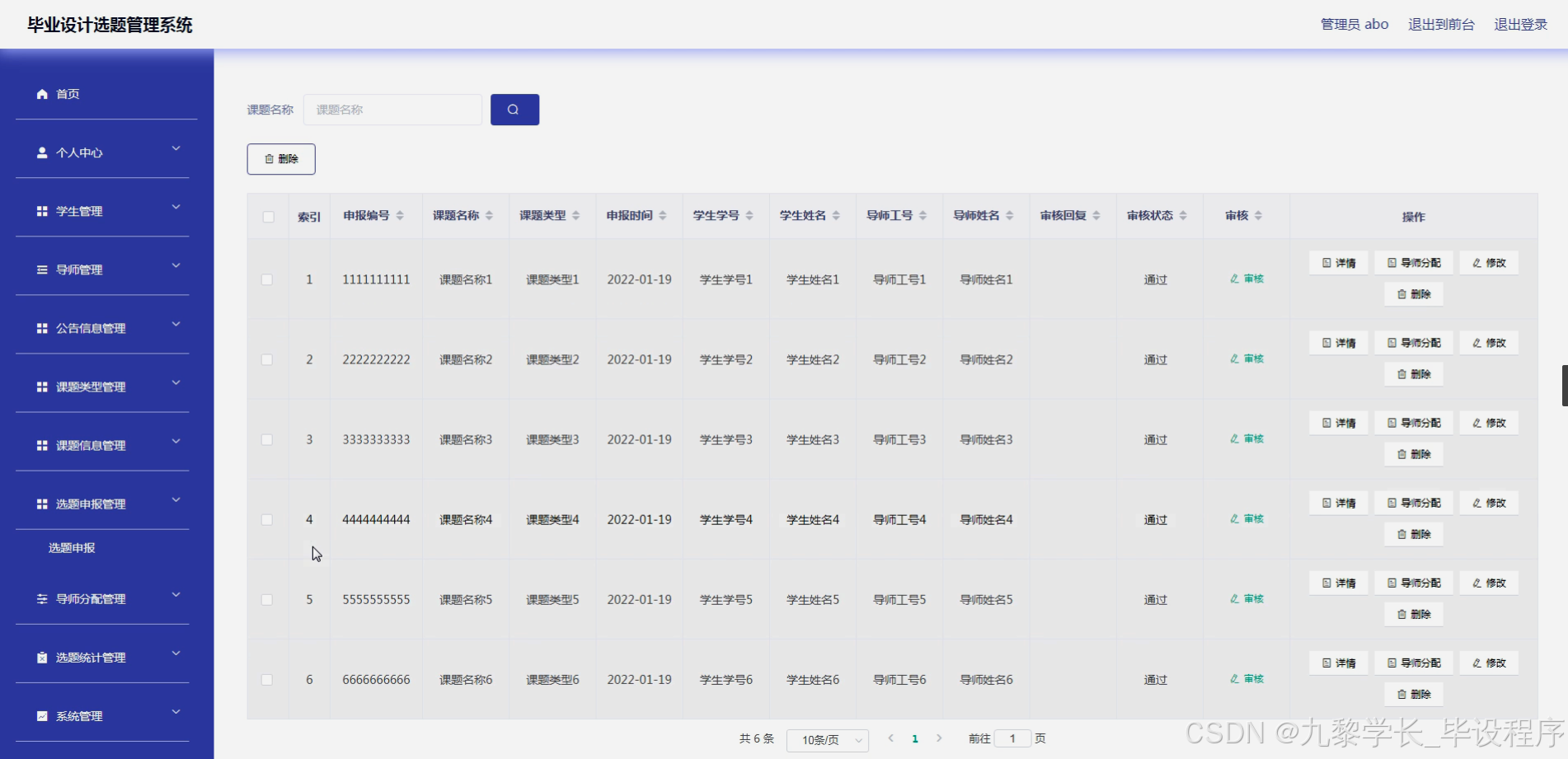The height and width of the screenshot is (759, 1568).
Task: Collapse 选题申报管理 menu chevron
Action: pos(176,499)
